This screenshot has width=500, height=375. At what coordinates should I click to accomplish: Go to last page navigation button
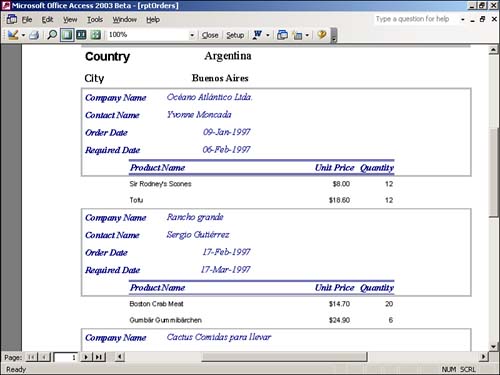[99, 357]
